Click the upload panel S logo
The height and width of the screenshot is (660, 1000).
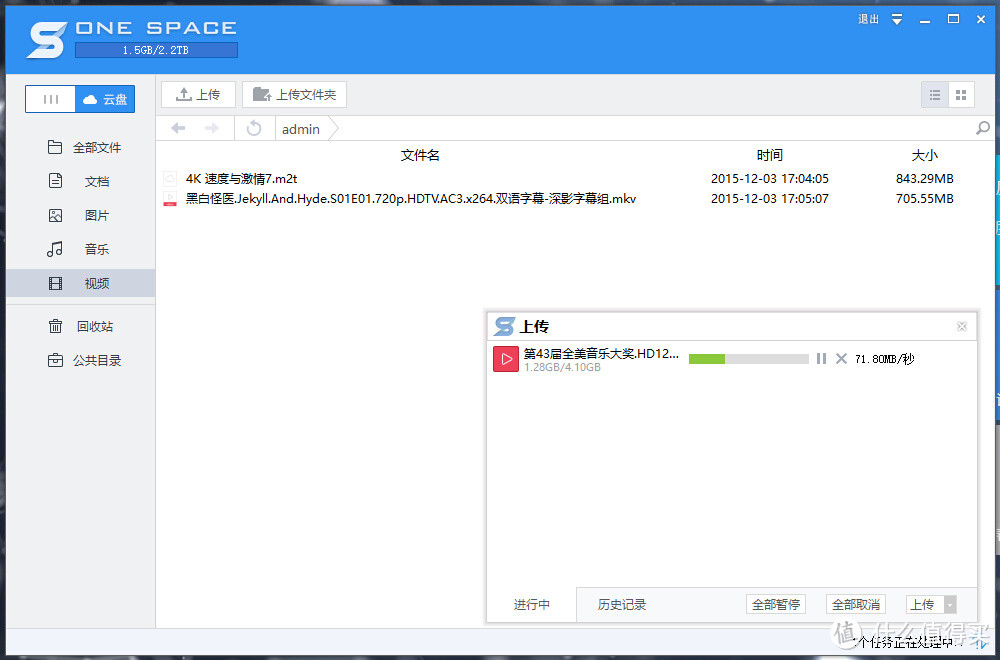[504, 326]
